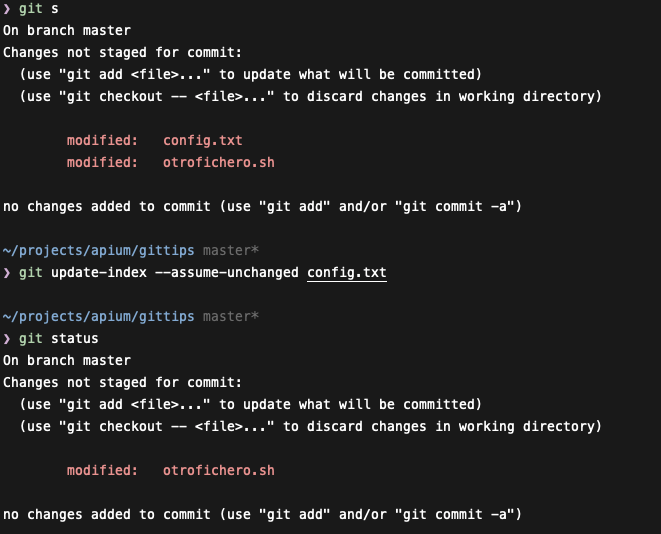The image size is (661, 534).
Task: Click the master* indicator above "git status"
Action: click(230, 316)
